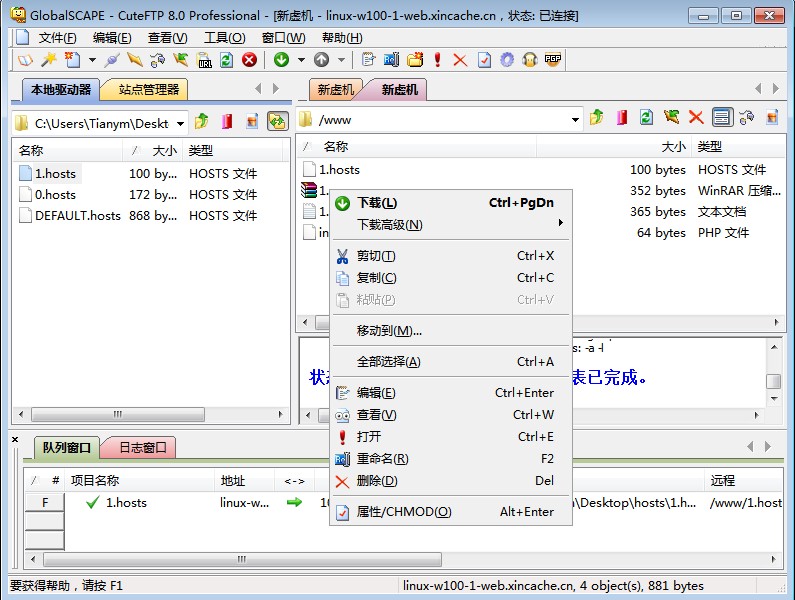Open dropdown arrow next to gray Upload icon
The height and width of the screenshot is (600, 795).
tap(341, 60)
